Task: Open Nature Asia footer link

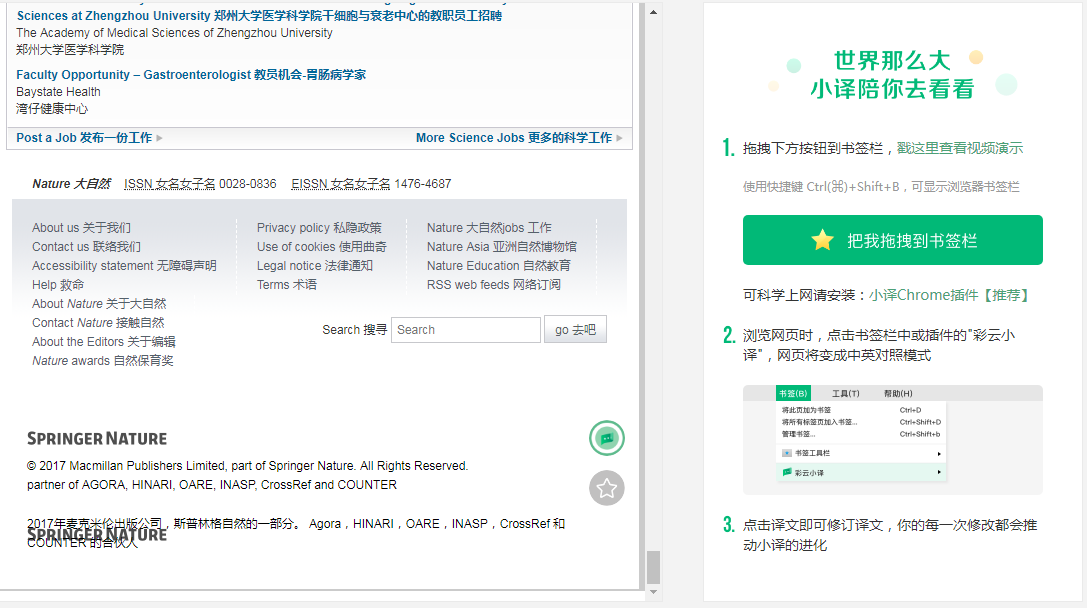Action: (502, 247)
